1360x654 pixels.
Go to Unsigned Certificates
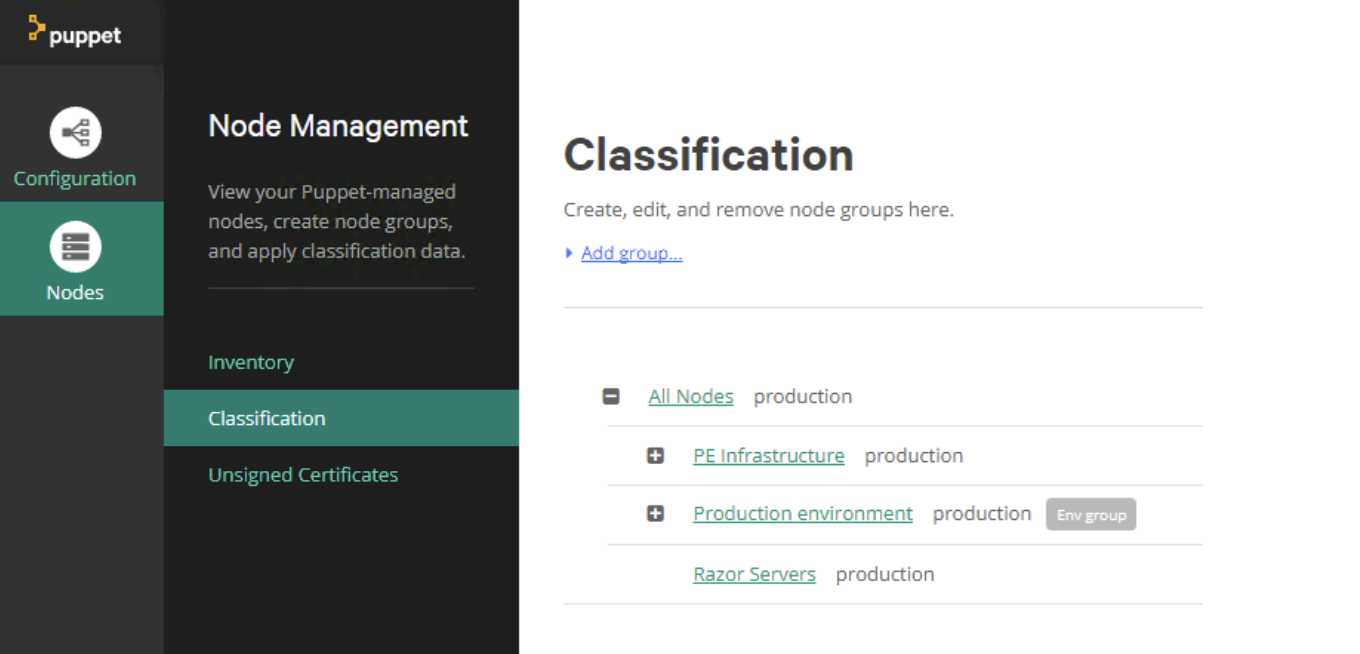303,474
